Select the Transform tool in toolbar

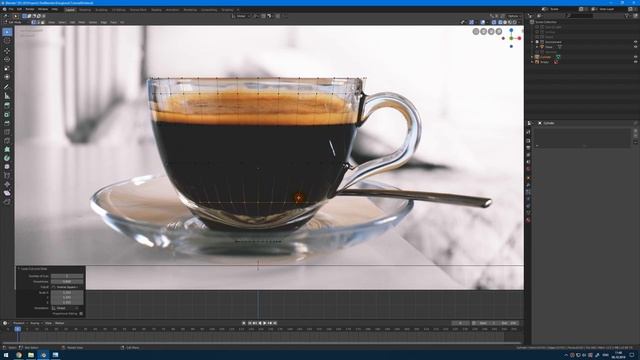coord(7,77)
